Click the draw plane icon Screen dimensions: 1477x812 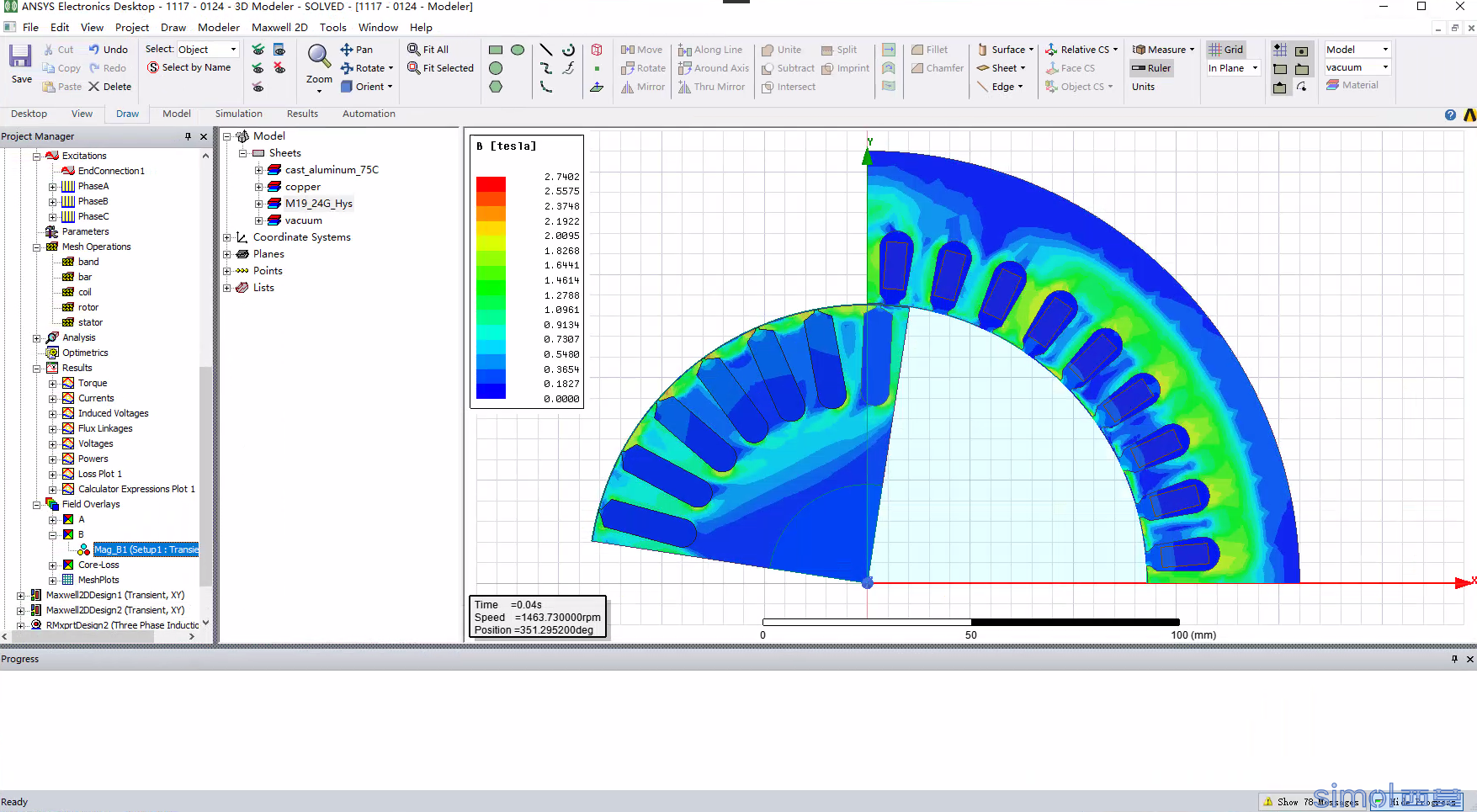click(x=597, y=87)
